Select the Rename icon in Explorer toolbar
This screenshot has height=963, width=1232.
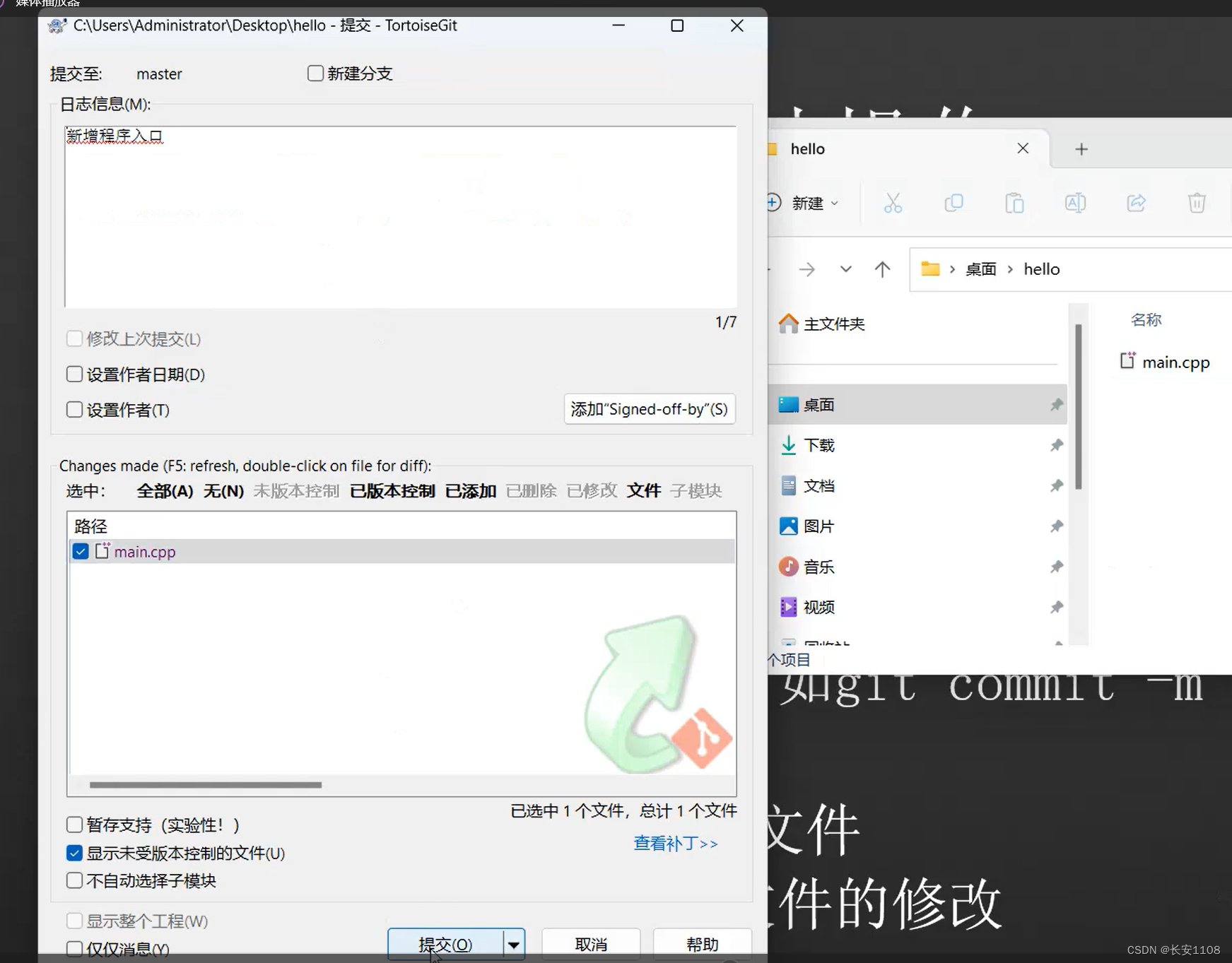tap(1075, 203)
